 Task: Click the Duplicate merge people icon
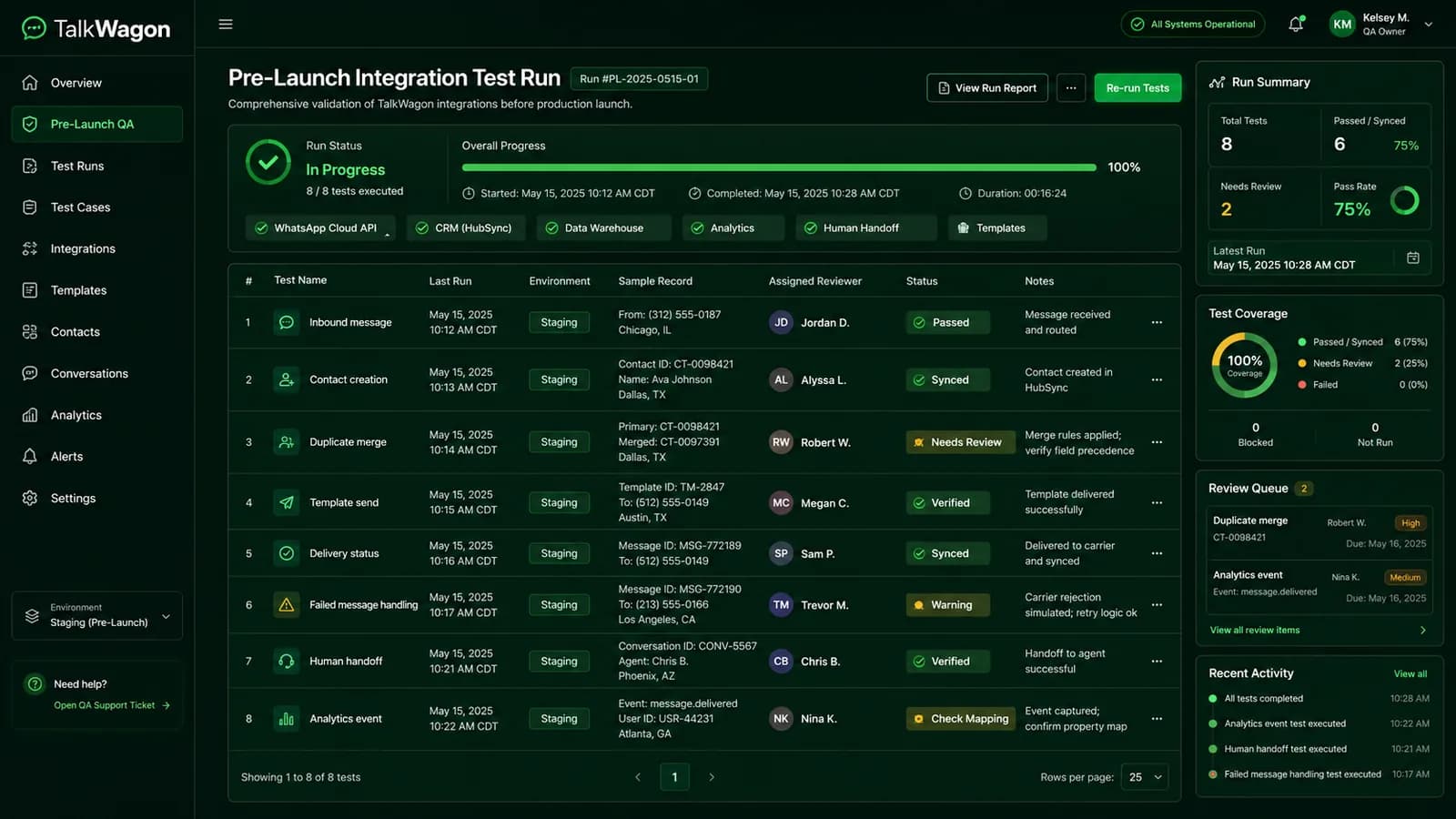click(287, 442)
